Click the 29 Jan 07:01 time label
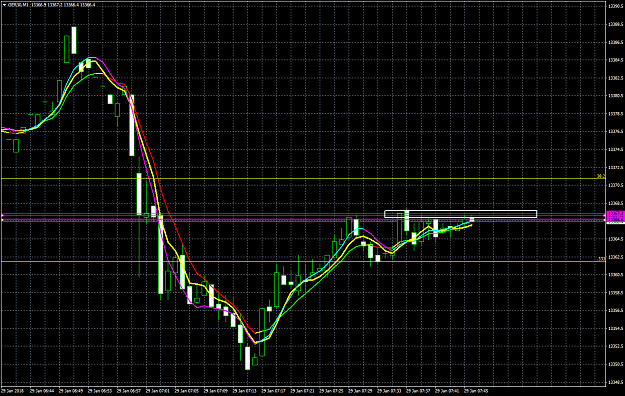Viewport: 625px width, 396px height. tap(157, 391)
